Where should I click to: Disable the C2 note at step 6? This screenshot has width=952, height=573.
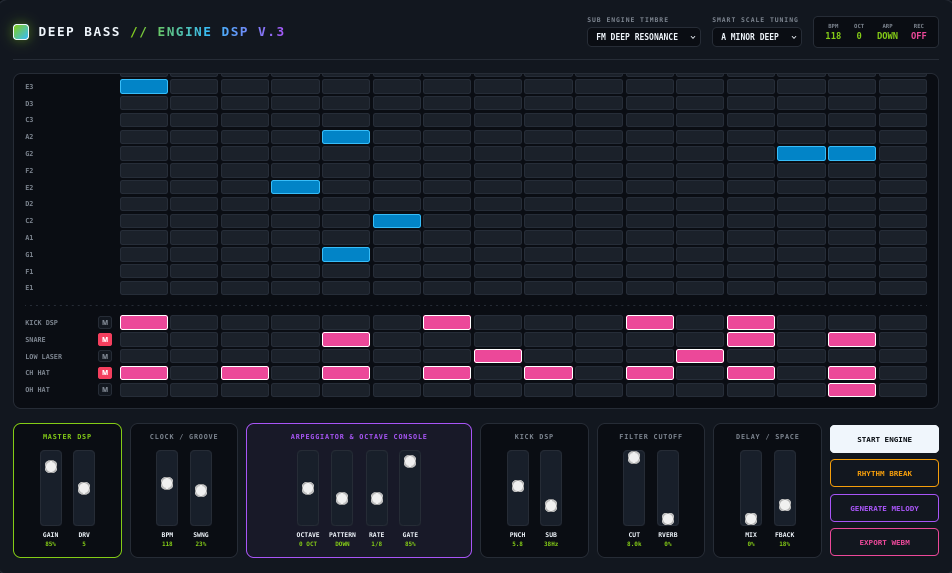(397, 221)
